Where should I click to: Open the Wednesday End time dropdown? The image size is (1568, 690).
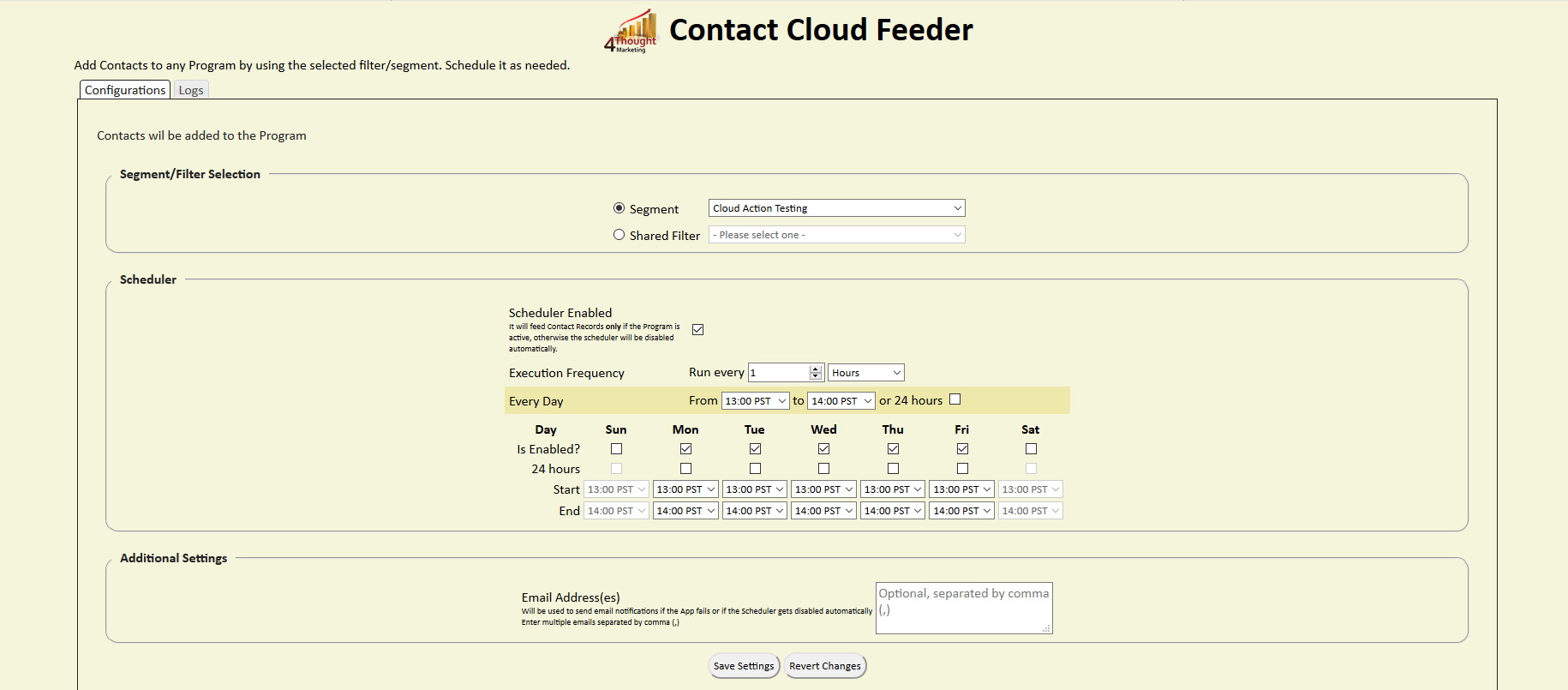click(823, 511)
